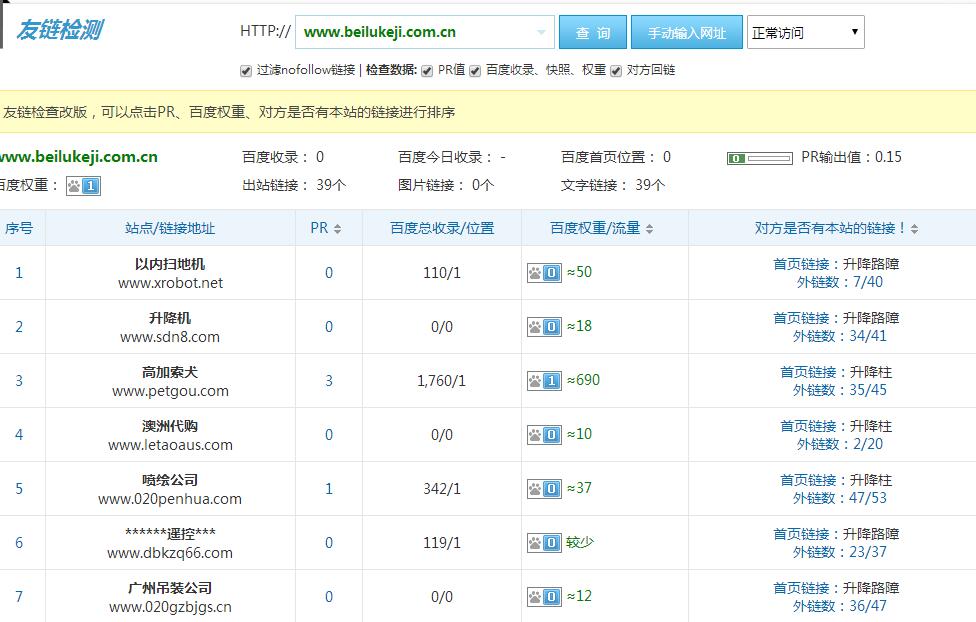
Task: Disable 百度收录、快照、权重 checkbox
Action: coord(475,71)
